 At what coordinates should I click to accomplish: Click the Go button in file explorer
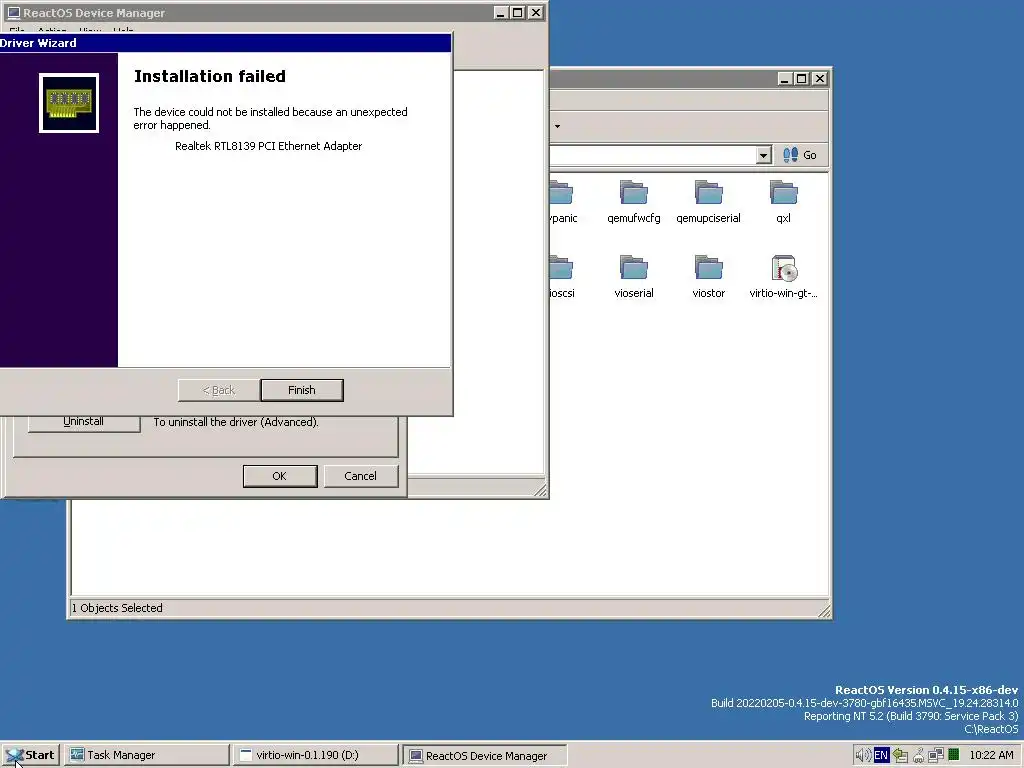pyautogui.click(x=800, y=155)
